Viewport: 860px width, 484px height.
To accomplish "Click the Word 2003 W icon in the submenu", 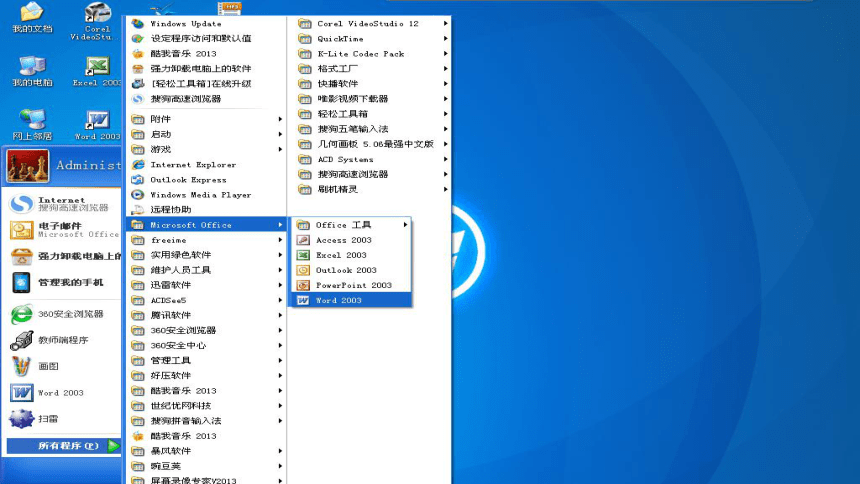I will (303, 300).
